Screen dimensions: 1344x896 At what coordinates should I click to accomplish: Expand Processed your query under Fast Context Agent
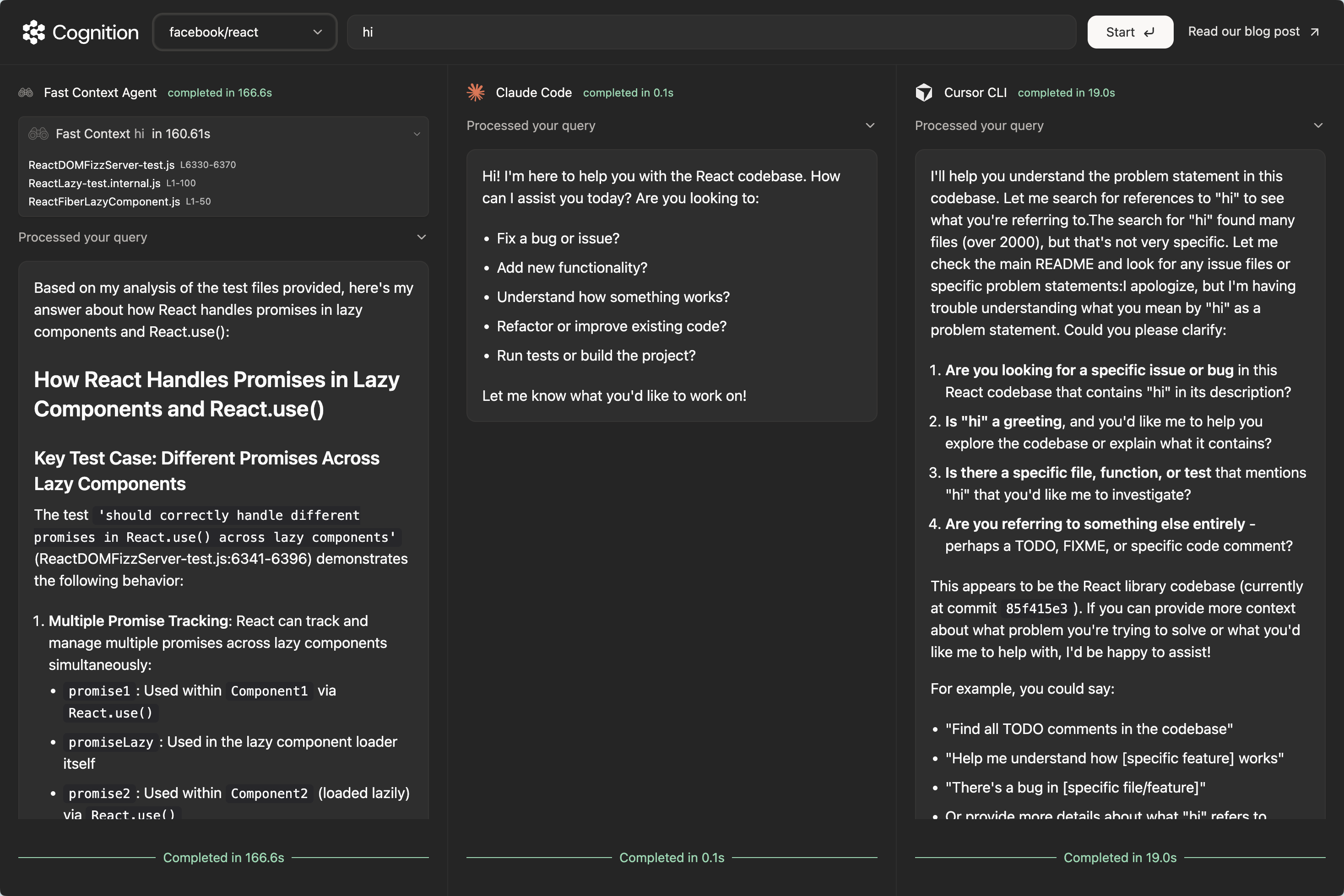point(421,237)
